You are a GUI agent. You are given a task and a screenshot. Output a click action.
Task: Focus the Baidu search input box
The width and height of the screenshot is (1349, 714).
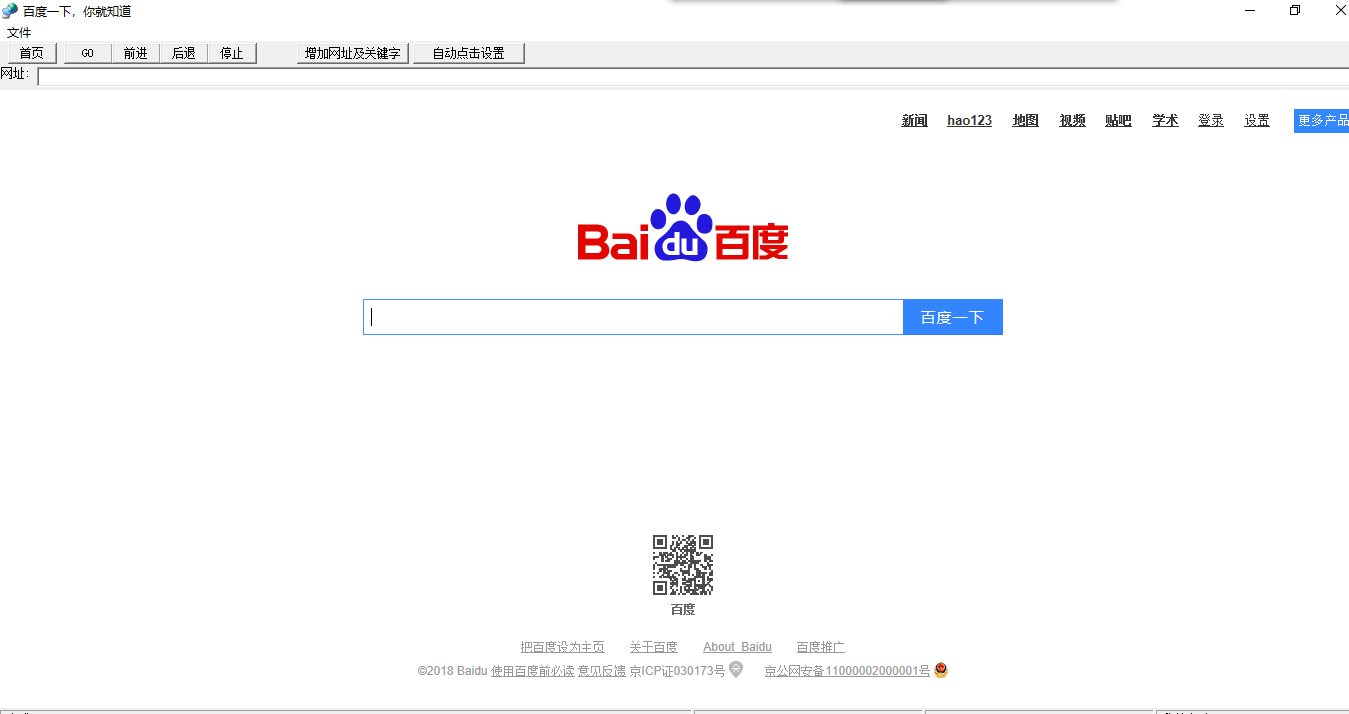click(633, 317)
